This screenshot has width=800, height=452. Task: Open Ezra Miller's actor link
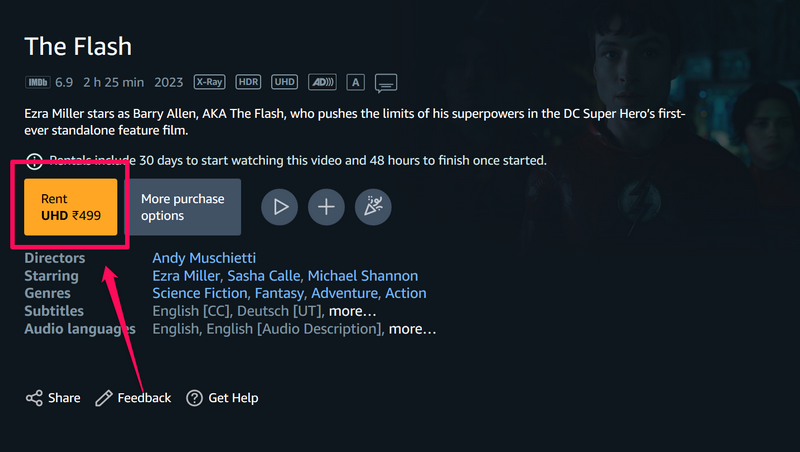186,276
